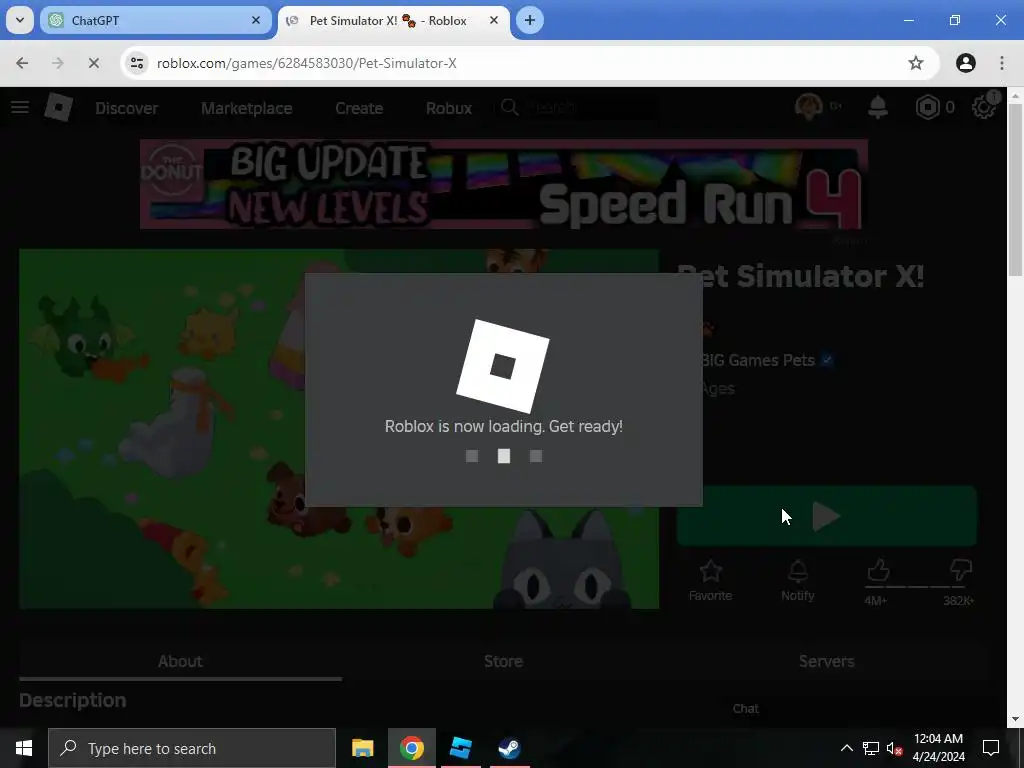The width and height of the screenshot is (1024, 768).
Task: Open the Chrome three-dot menu
Action: click(1001, 63)
